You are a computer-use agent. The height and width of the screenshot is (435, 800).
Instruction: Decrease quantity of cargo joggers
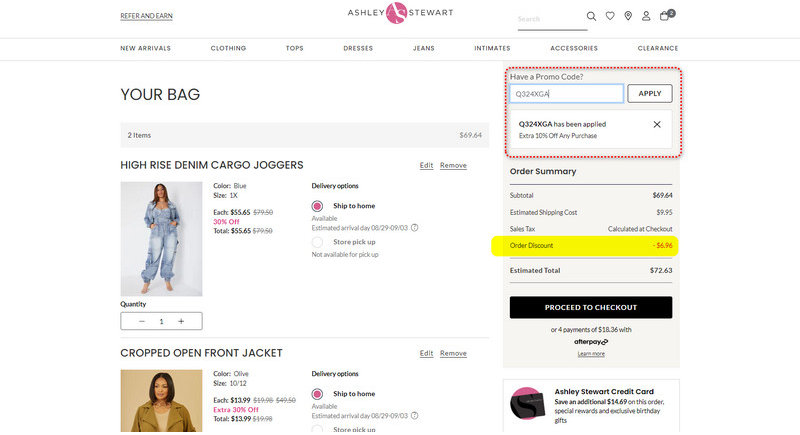pyautogui.click(x=141, y=321)
